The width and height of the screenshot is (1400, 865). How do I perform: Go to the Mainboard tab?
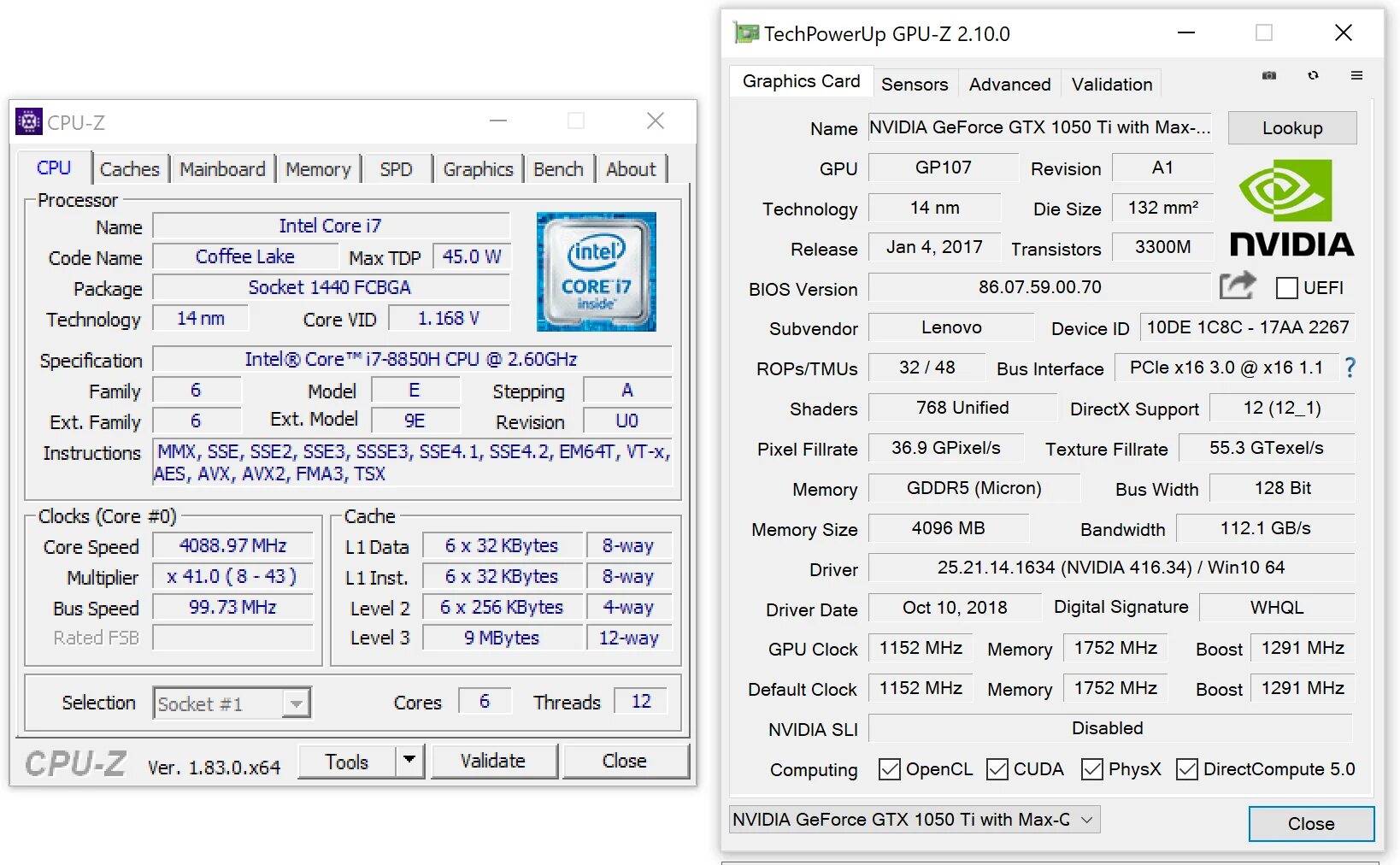pos(222,169)
